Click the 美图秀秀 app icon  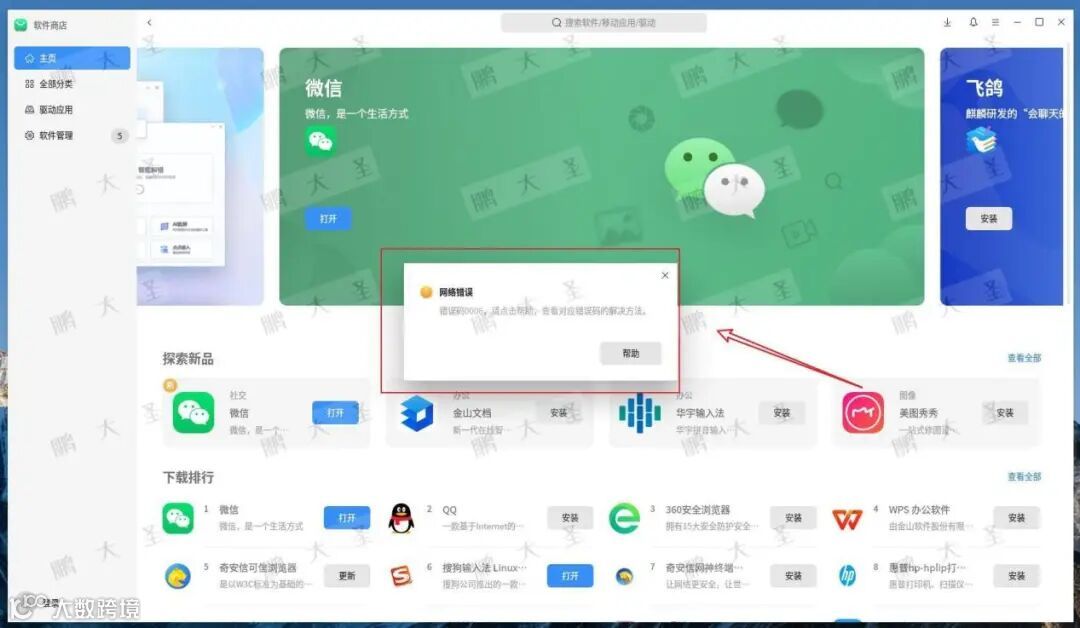[x=863, y=412]
